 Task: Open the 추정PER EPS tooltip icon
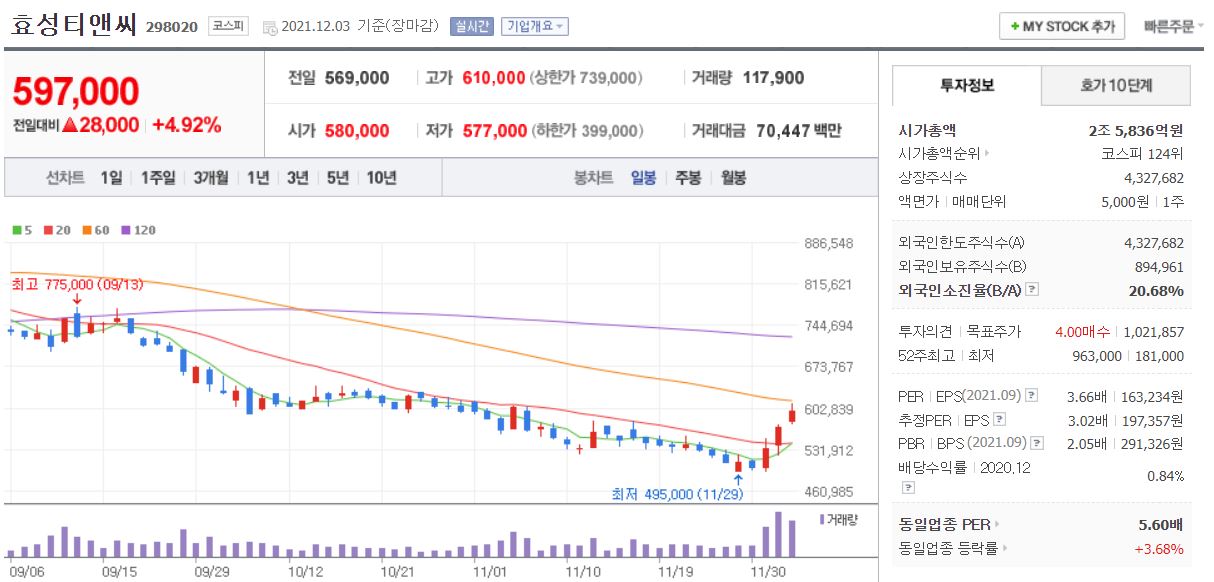999,420
